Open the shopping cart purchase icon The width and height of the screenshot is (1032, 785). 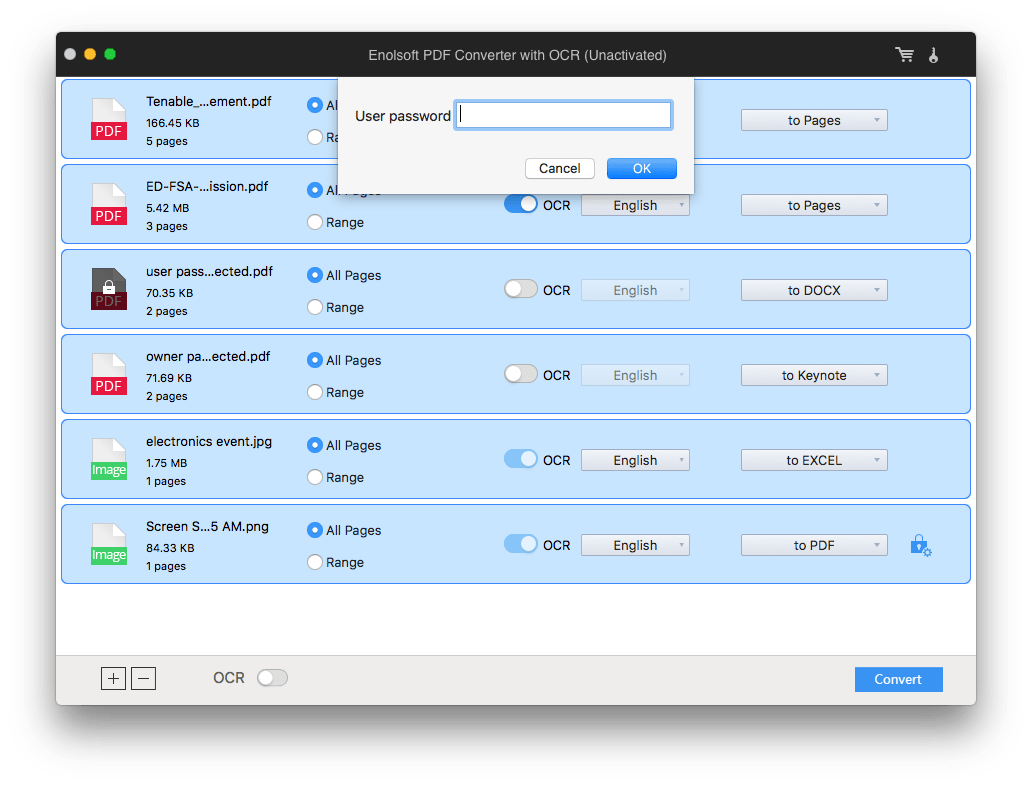(904, 55)
